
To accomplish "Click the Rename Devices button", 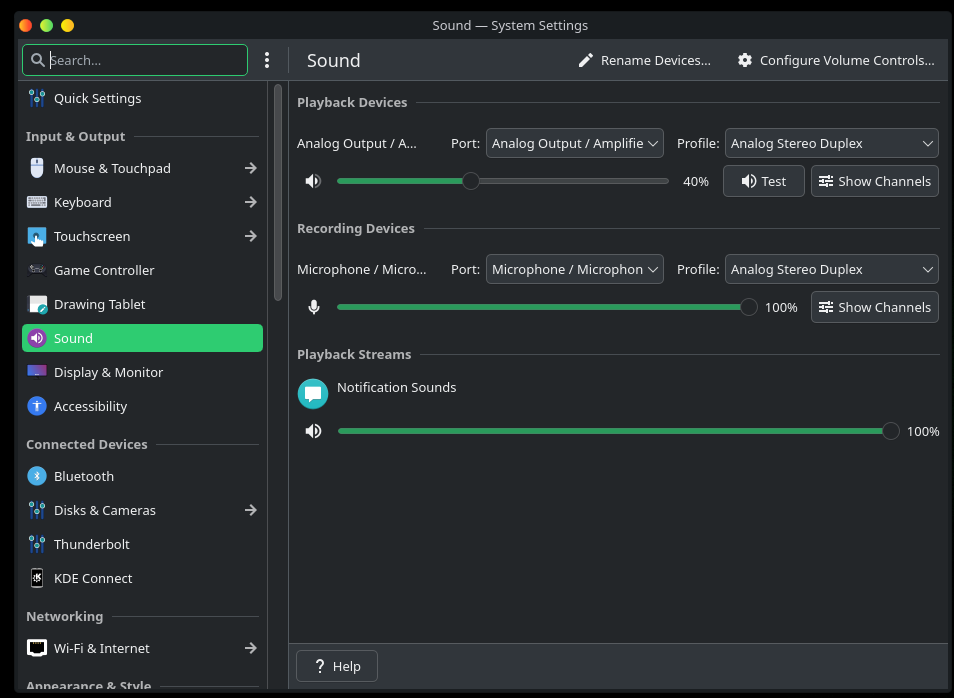I will pos(644,60).
